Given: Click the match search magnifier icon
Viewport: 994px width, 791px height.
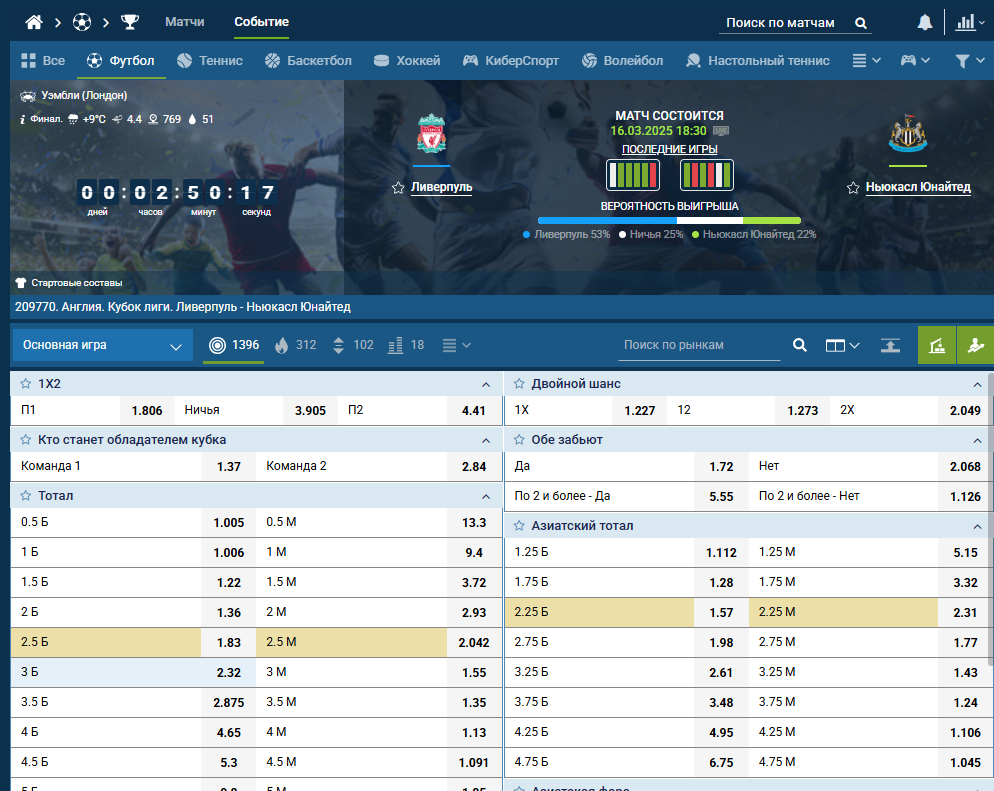Looking at the screenshot, I should pos(860,23).
